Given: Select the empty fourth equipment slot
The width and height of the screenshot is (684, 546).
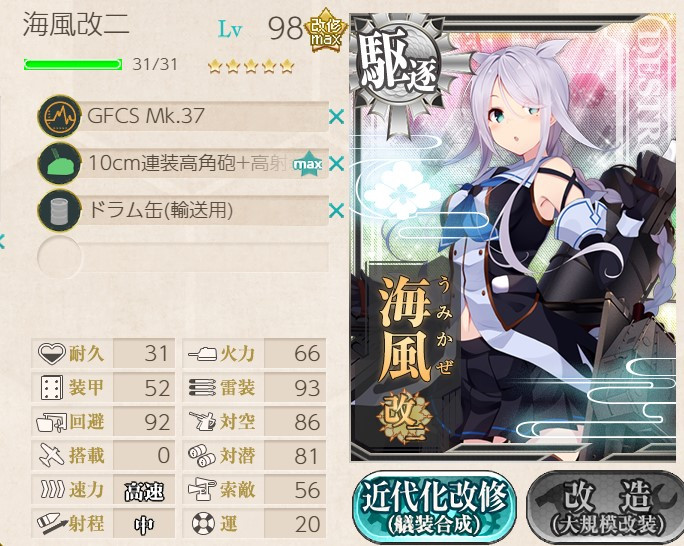Looking at the screenshot, I should (183, 257).
